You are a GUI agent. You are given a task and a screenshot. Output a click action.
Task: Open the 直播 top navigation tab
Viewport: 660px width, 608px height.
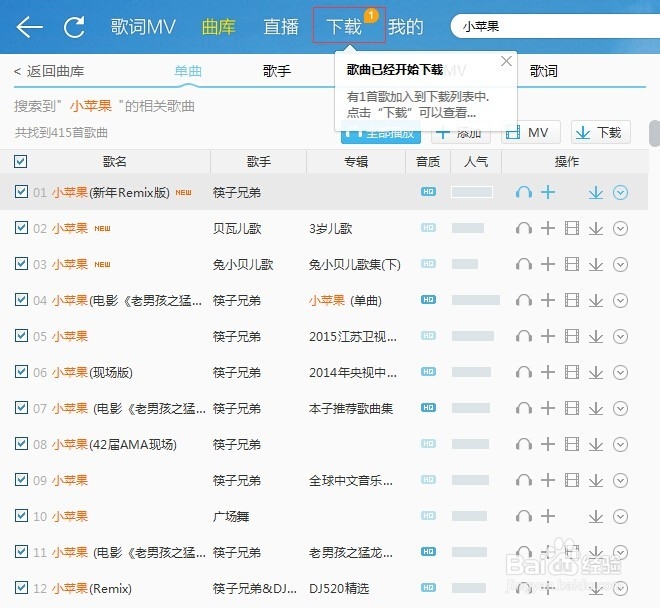281,27
